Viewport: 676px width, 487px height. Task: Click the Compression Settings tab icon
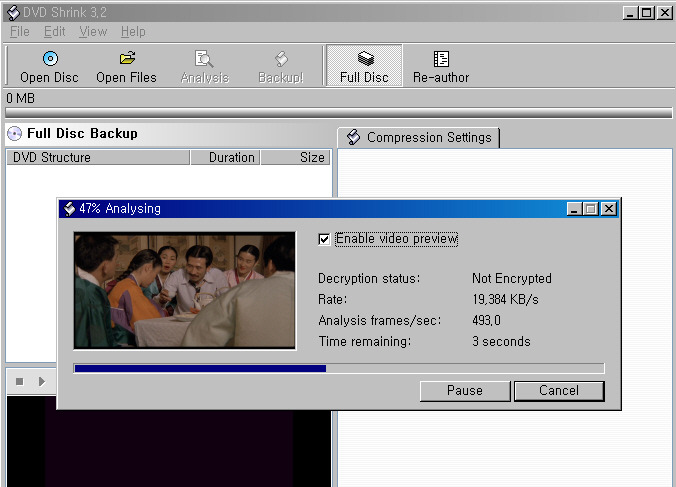354,137
